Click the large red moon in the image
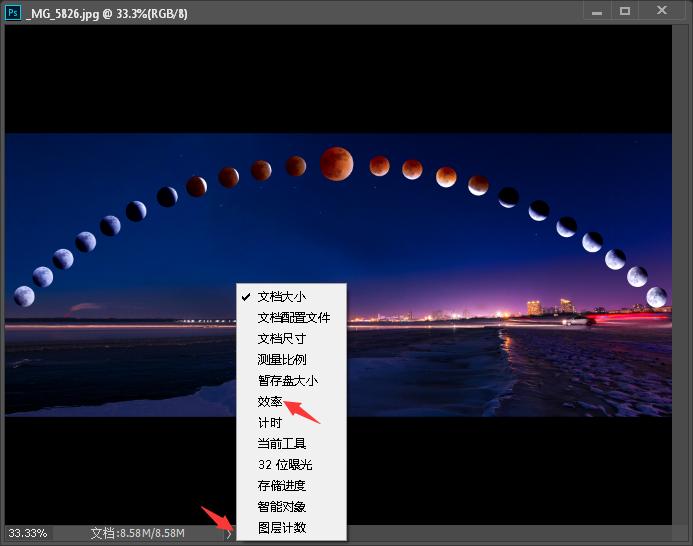The image size is (693, 546). [x=336, y=163]
